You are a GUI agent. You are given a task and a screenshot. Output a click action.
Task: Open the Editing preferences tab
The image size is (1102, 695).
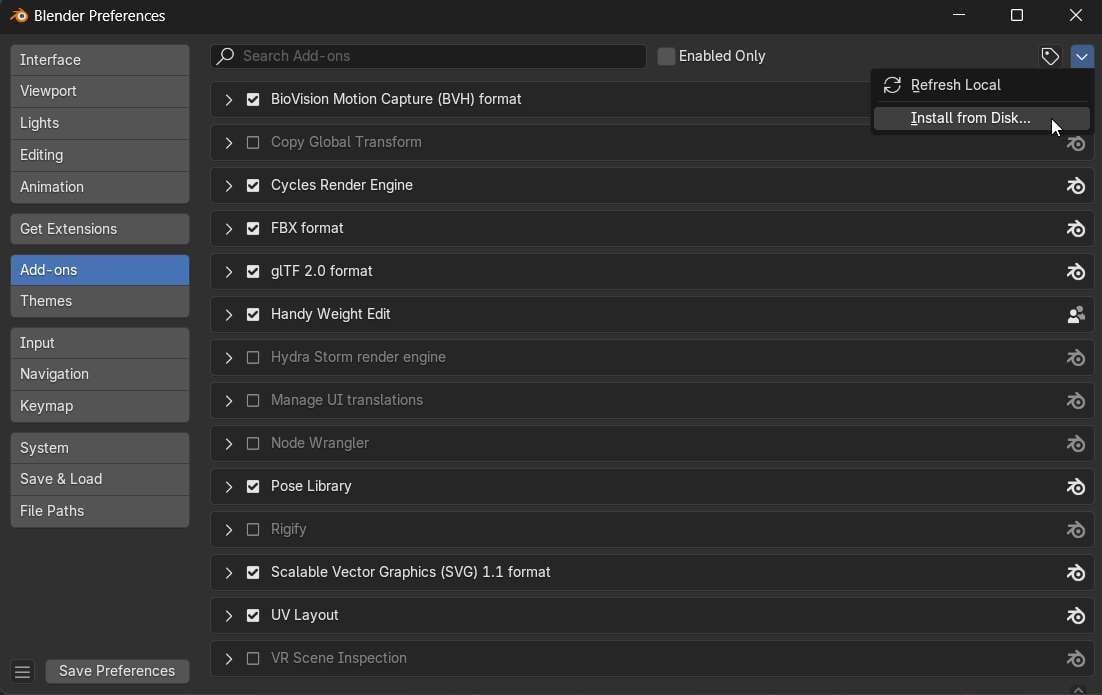pos(100,155)
